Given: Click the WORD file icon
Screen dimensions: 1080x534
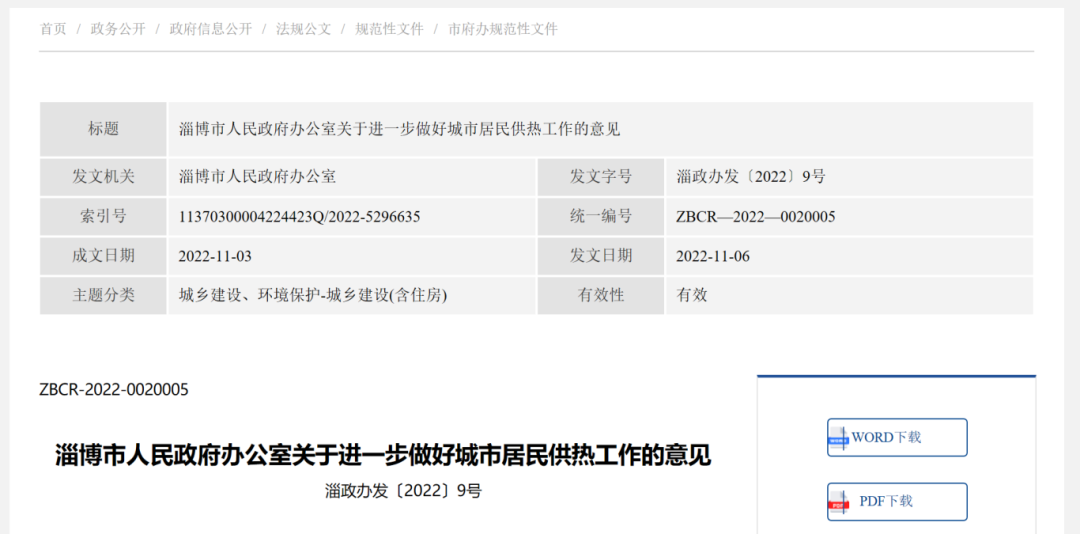Looking at the screenshot, I should (x=838, y=438).
